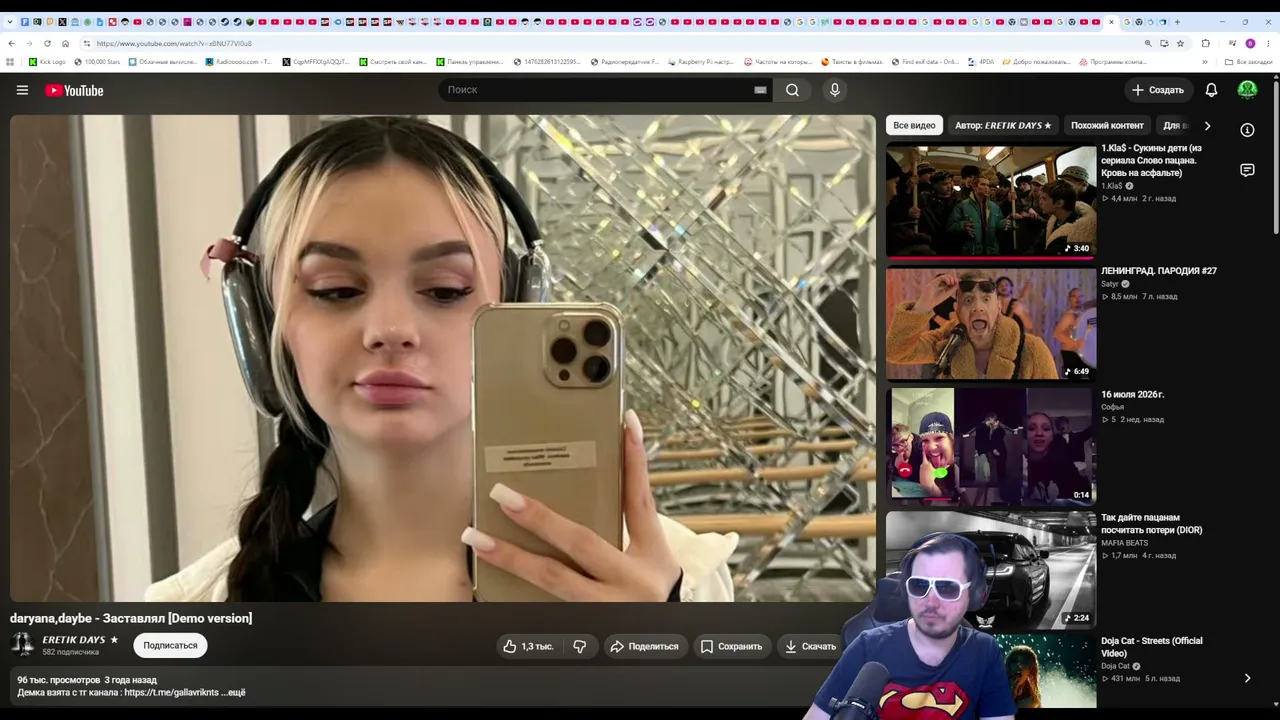Open the Chrome profile avatar
Viewport: 1280px width, 720px height.
1250,43
